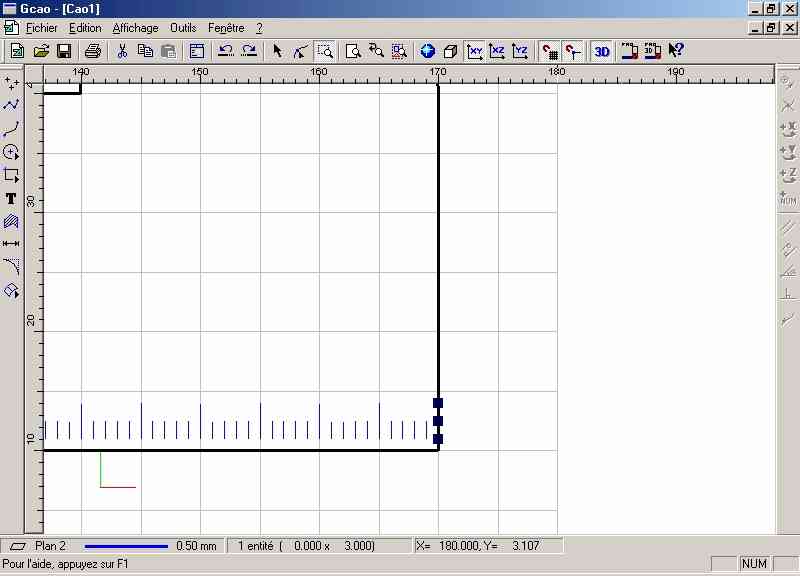The image size is (800, 576).
Task: Click the Print icon
Action: (93, 51)
